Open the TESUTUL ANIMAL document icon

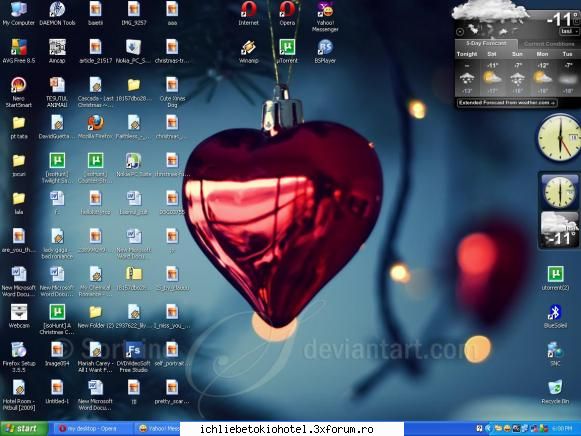(x=57, y=92)
